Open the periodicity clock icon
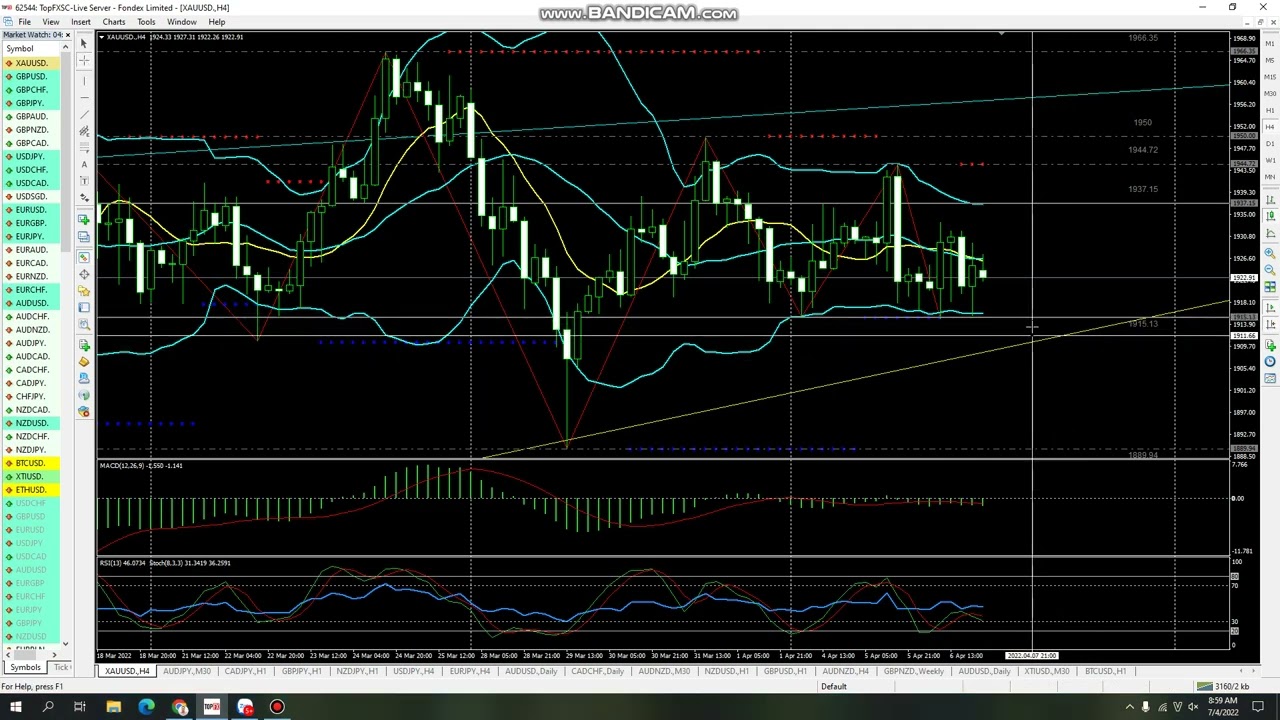Image resolution: width=1280 pixels, height=720 pixels. pyautogui.click(x=1270, y=362)
